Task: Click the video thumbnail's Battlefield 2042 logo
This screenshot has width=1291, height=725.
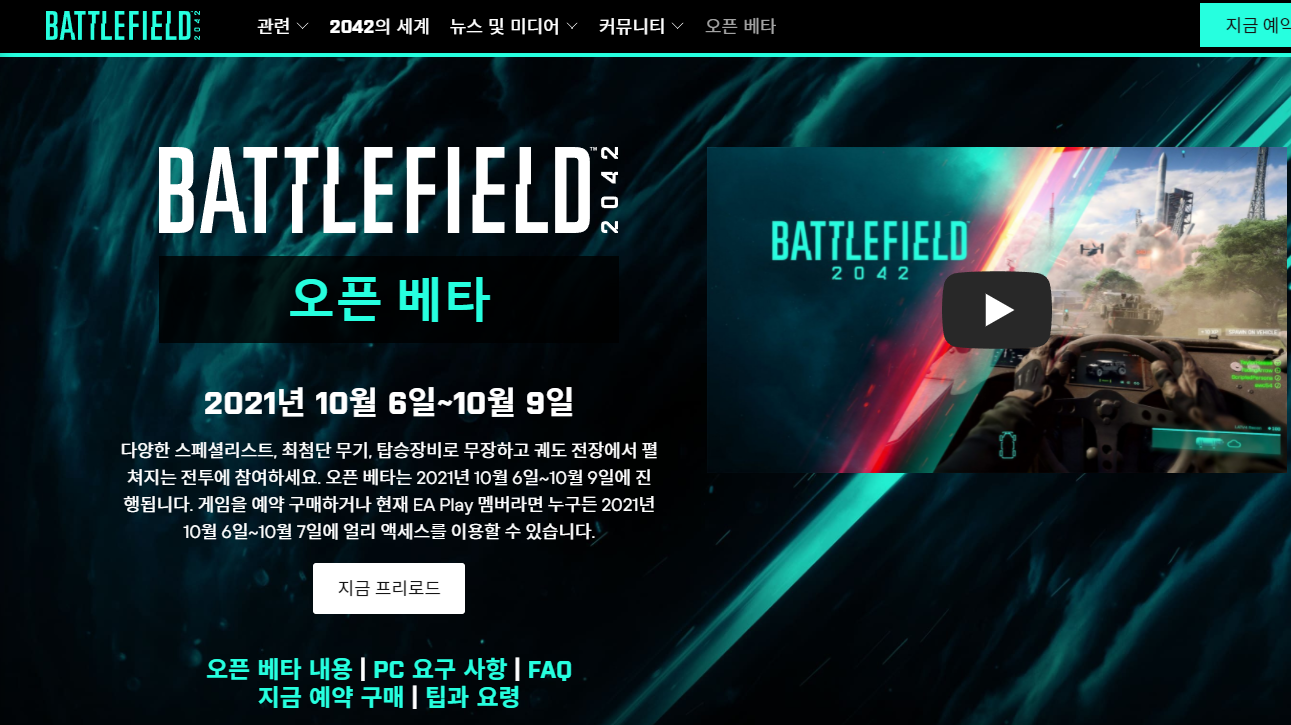Action: pos(868,250)
